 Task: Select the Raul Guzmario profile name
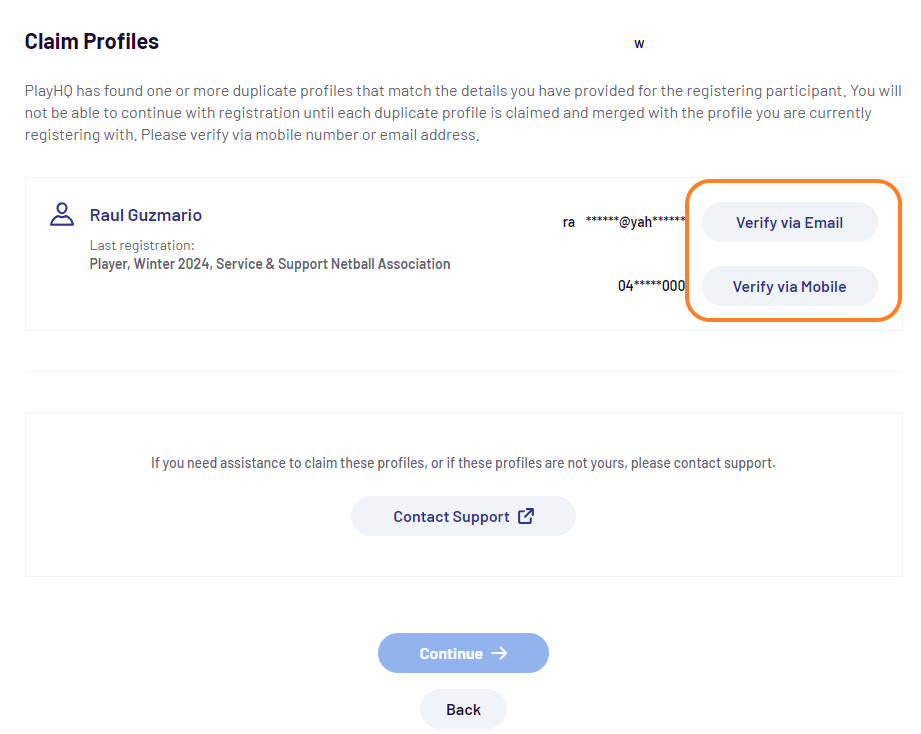[146, 215]
